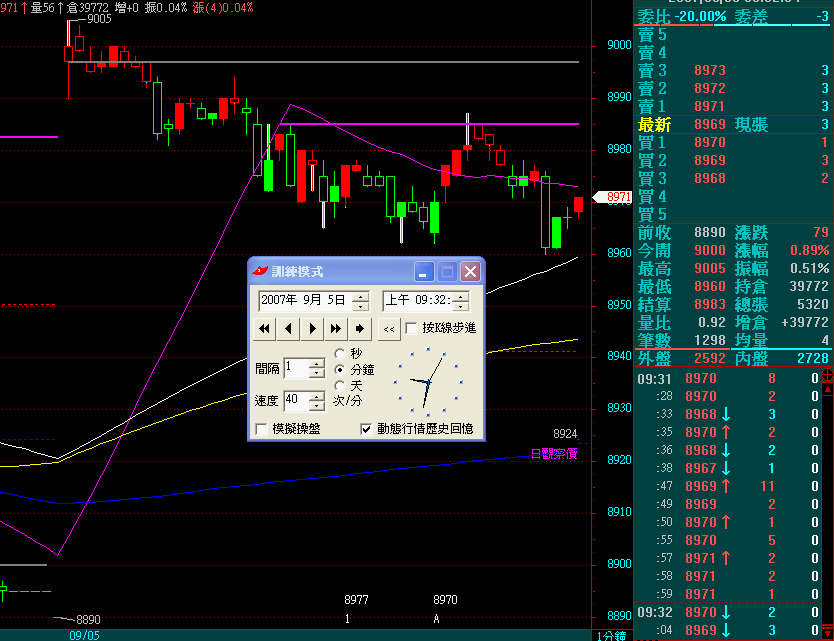Click the analog clock in training dialog
The width and height of the screenshot is (834, 641).
(x=428, y=382)
